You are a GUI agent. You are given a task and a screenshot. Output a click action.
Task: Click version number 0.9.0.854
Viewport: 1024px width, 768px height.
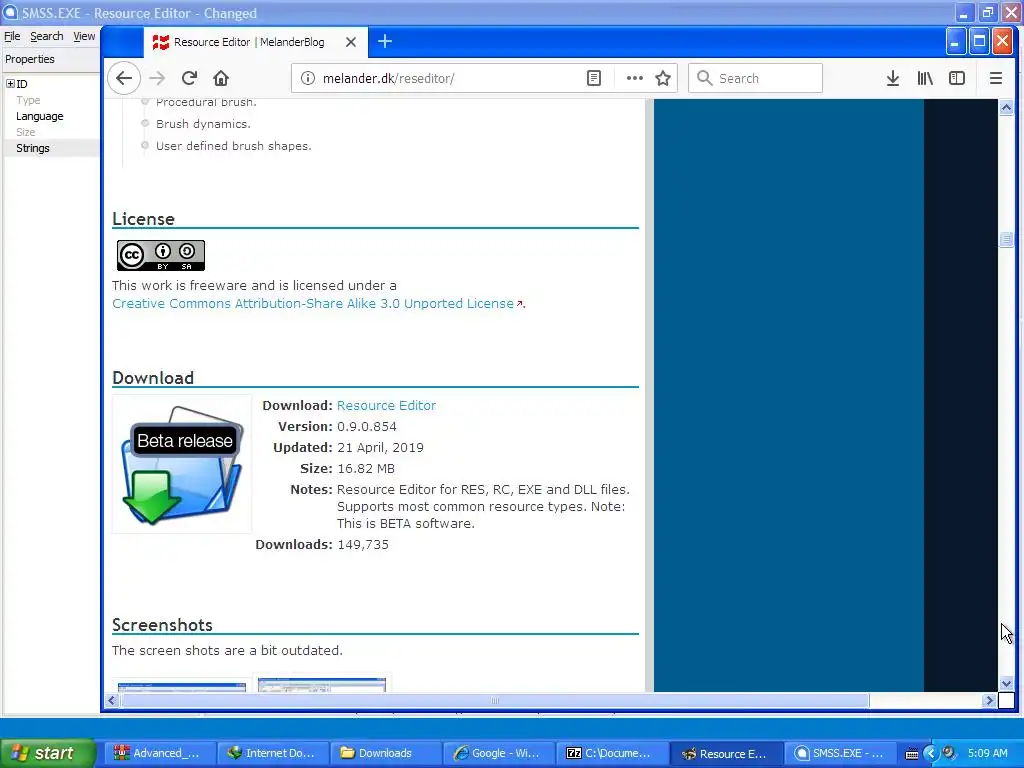[x=366, y=426]
